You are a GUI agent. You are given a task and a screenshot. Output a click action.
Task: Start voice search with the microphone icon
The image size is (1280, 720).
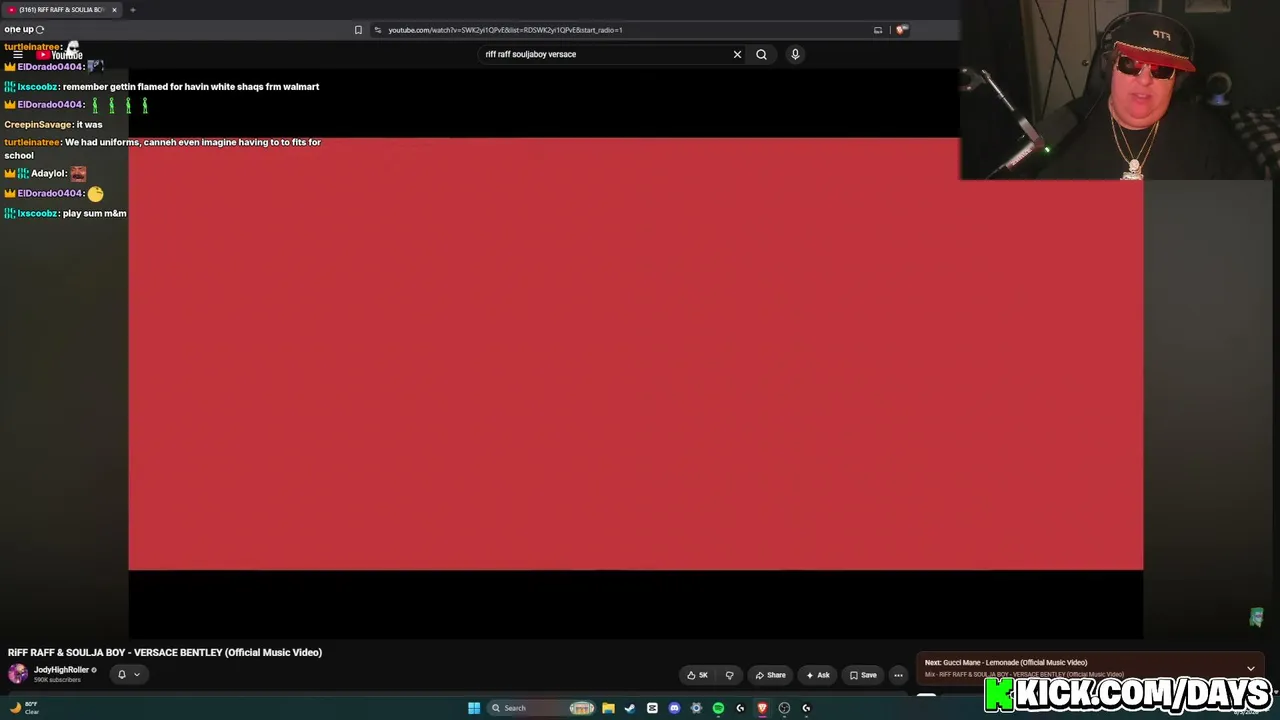pos(795,54)
